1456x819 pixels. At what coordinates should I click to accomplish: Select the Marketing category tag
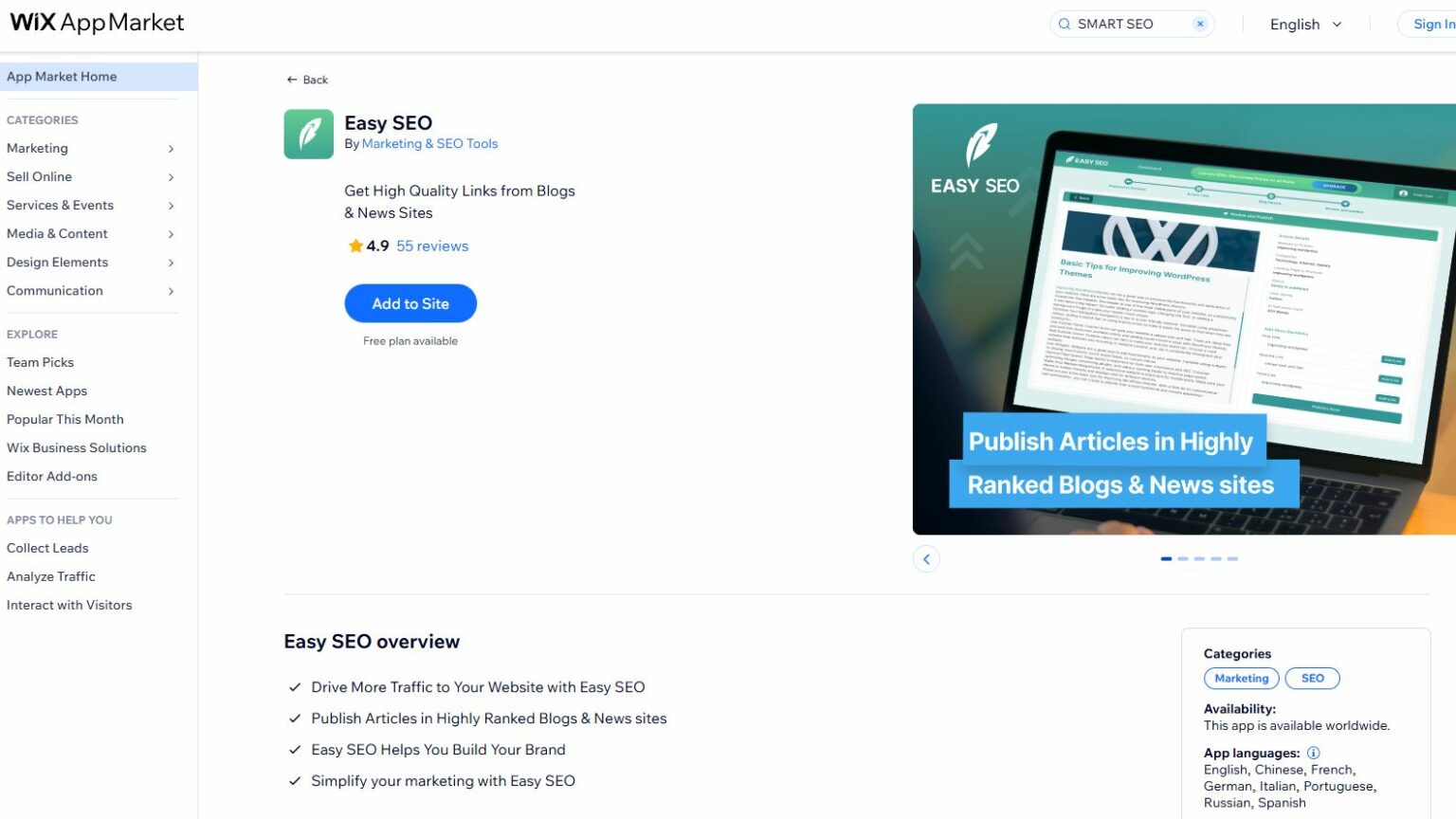pos(1241,678)
